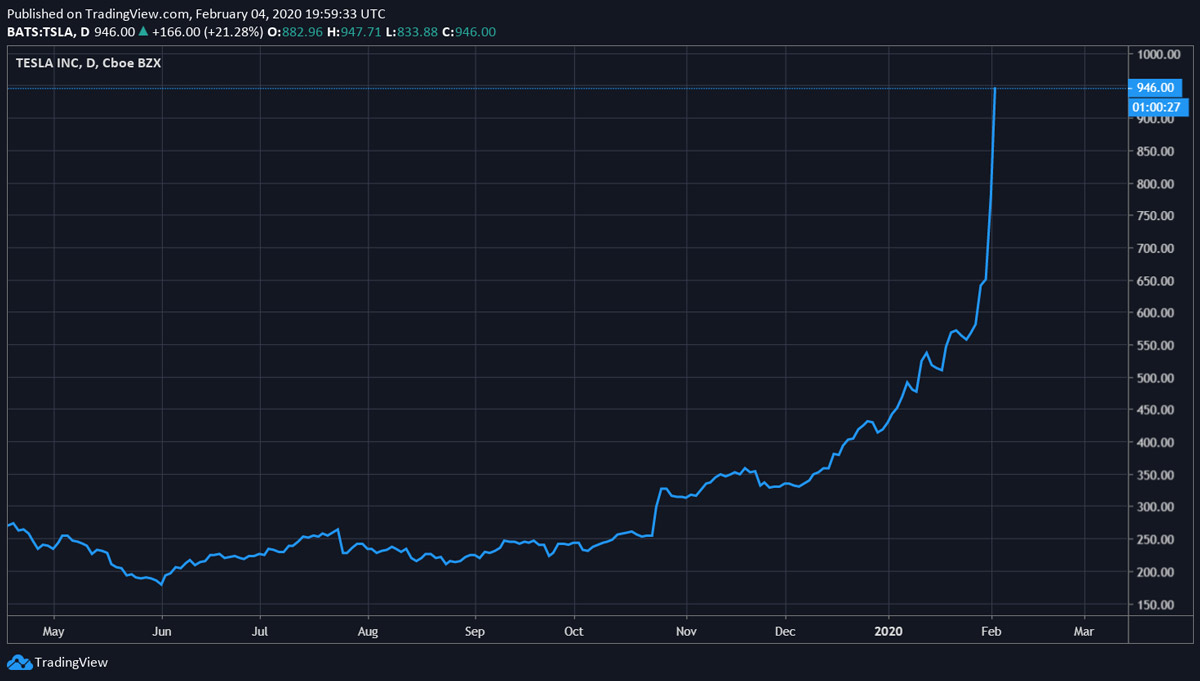1200x681 pixels.
Task: Click the highlighted 946.00 price tag on the axis
Action: tap(1155, 88)
